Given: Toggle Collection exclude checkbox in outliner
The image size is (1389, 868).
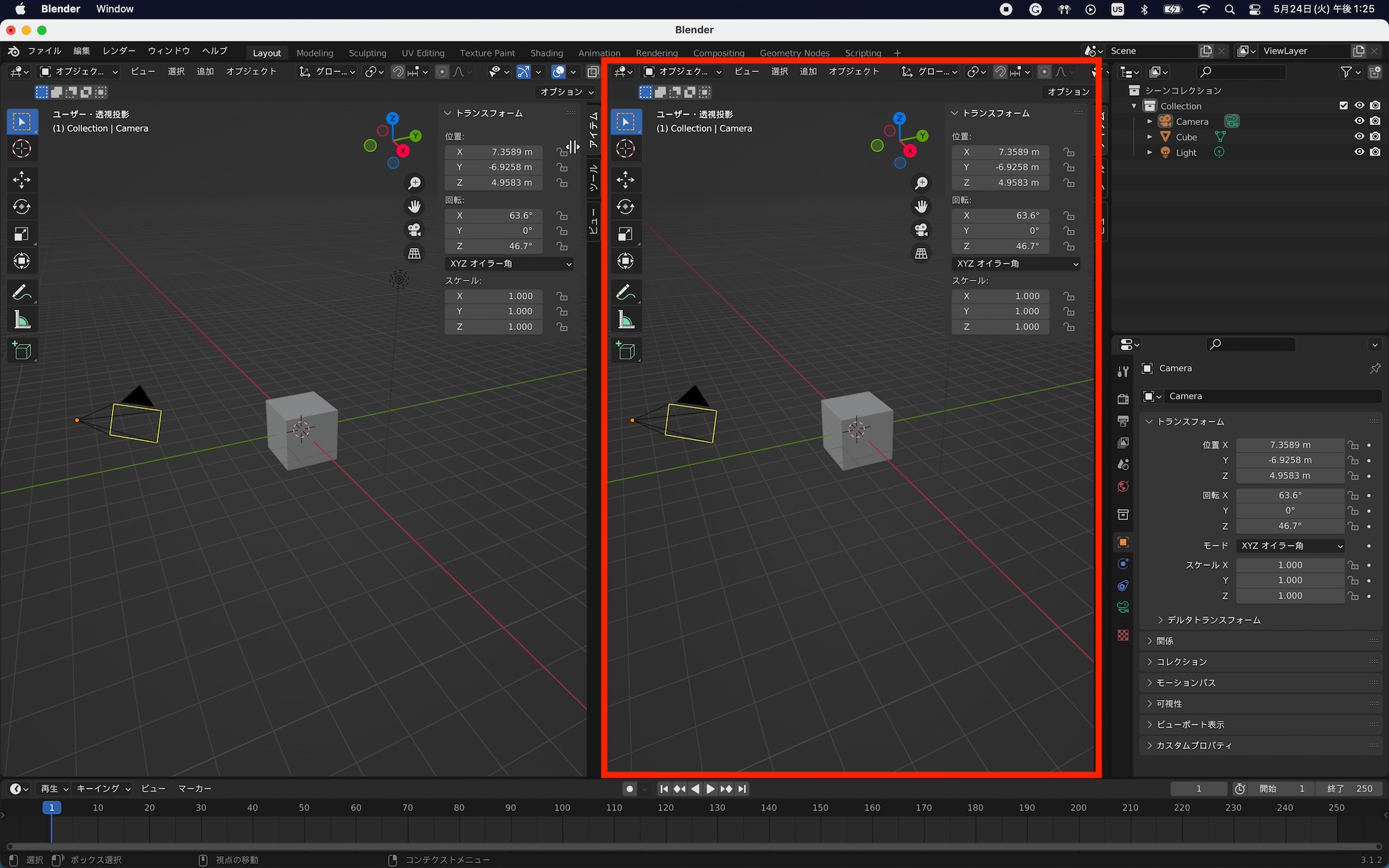Looking at the screenshot, I should pyautogui.click(x=1343, y=106).
